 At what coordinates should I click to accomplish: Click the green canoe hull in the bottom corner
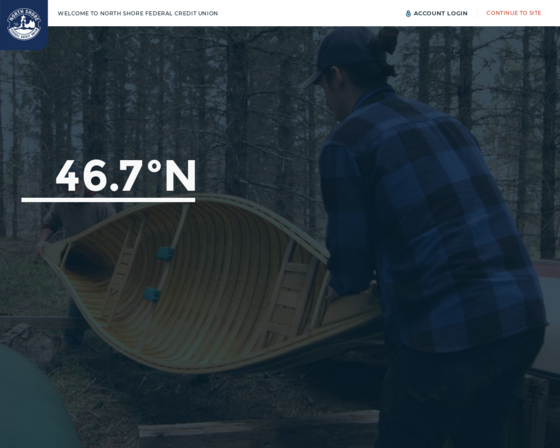point(34,400)
